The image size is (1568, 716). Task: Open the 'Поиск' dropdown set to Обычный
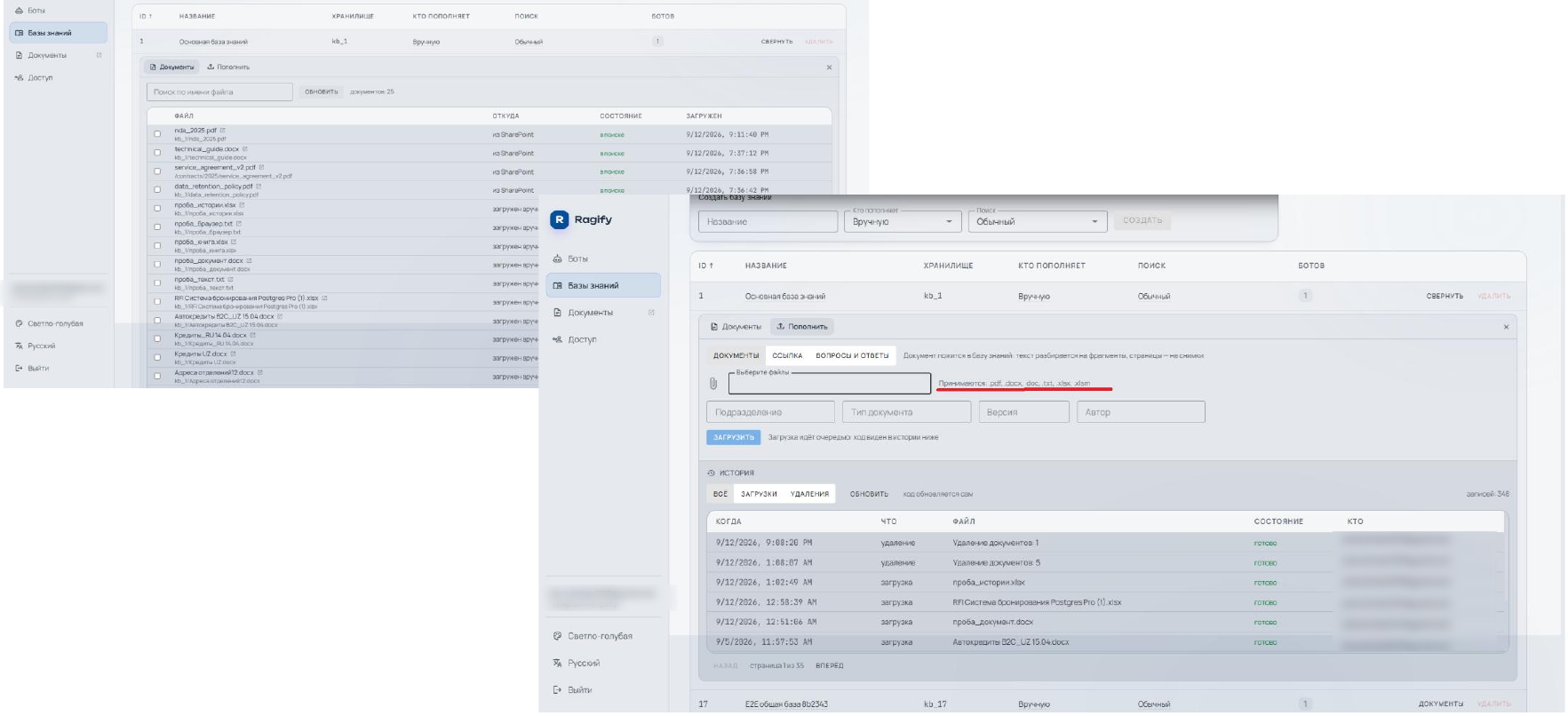pos(1038,221)
